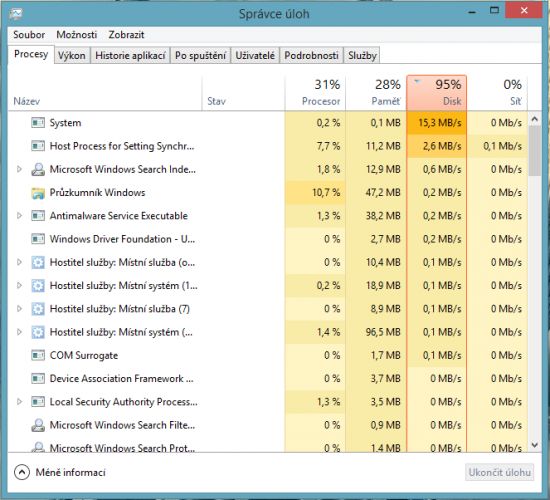The image size is (550, 500).
Task: Select Device Association Framework process name
Action: [x=121, y=379]
